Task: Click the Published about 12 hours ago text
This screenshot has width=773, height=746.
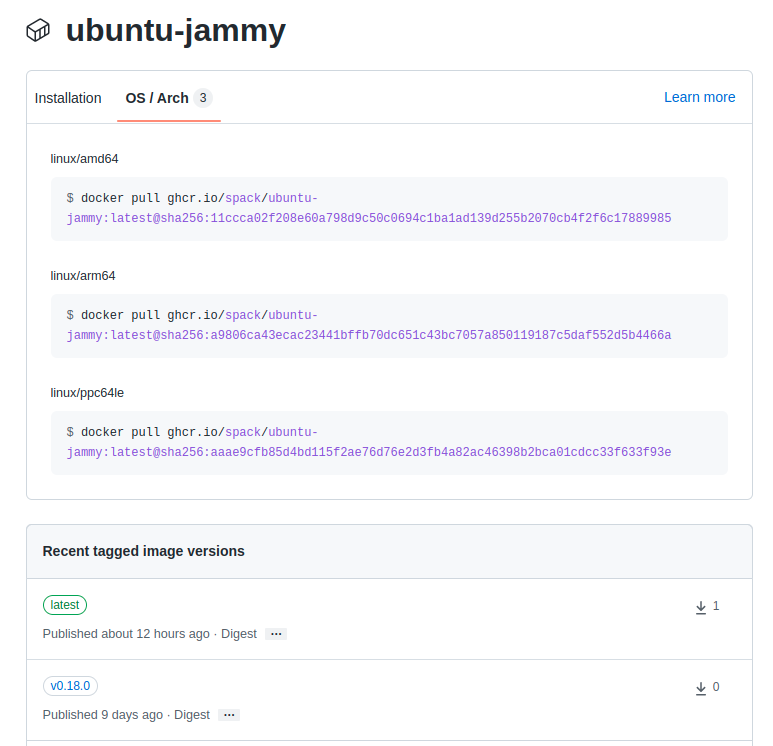Action: [x=126, y=634]
